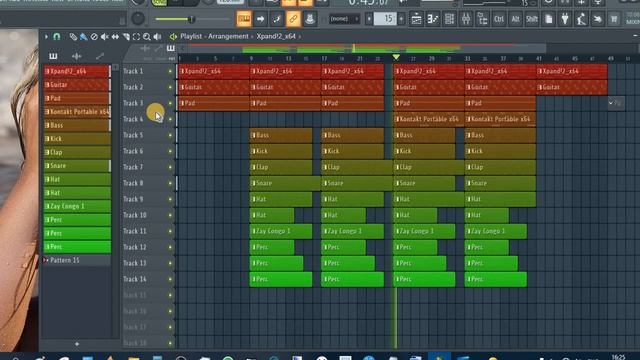Open the (none) pattern dropdown

pyautogui.click(x=344, y=19)
